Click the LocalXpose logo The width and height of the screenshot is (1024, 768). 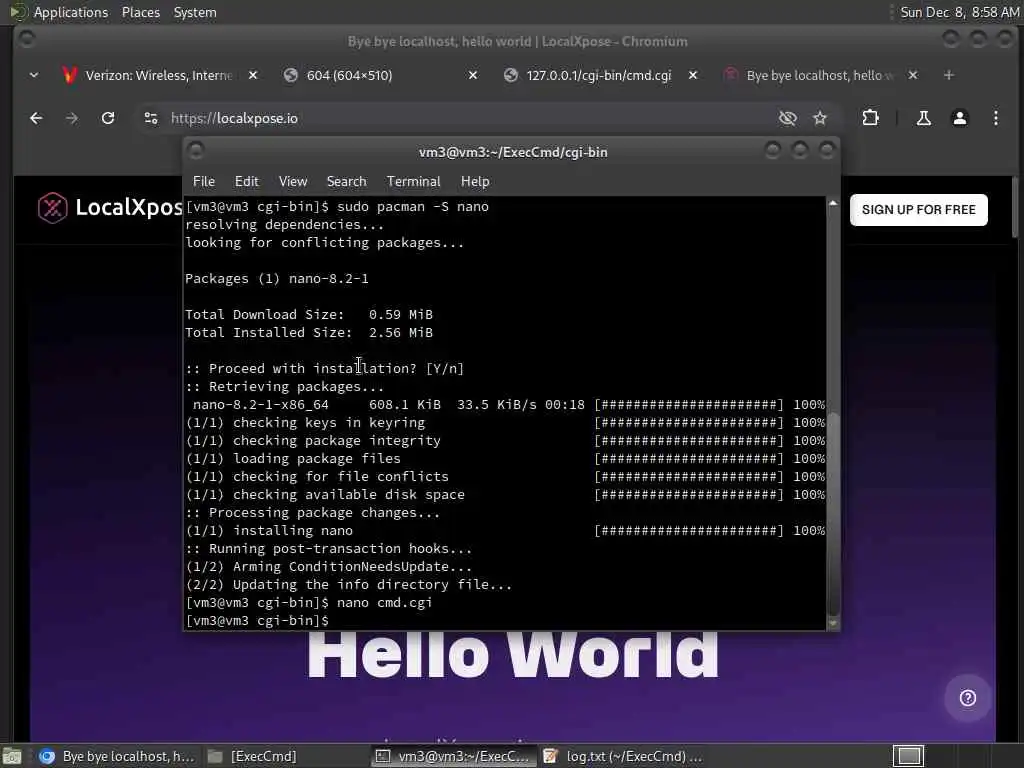coord(110,208)
